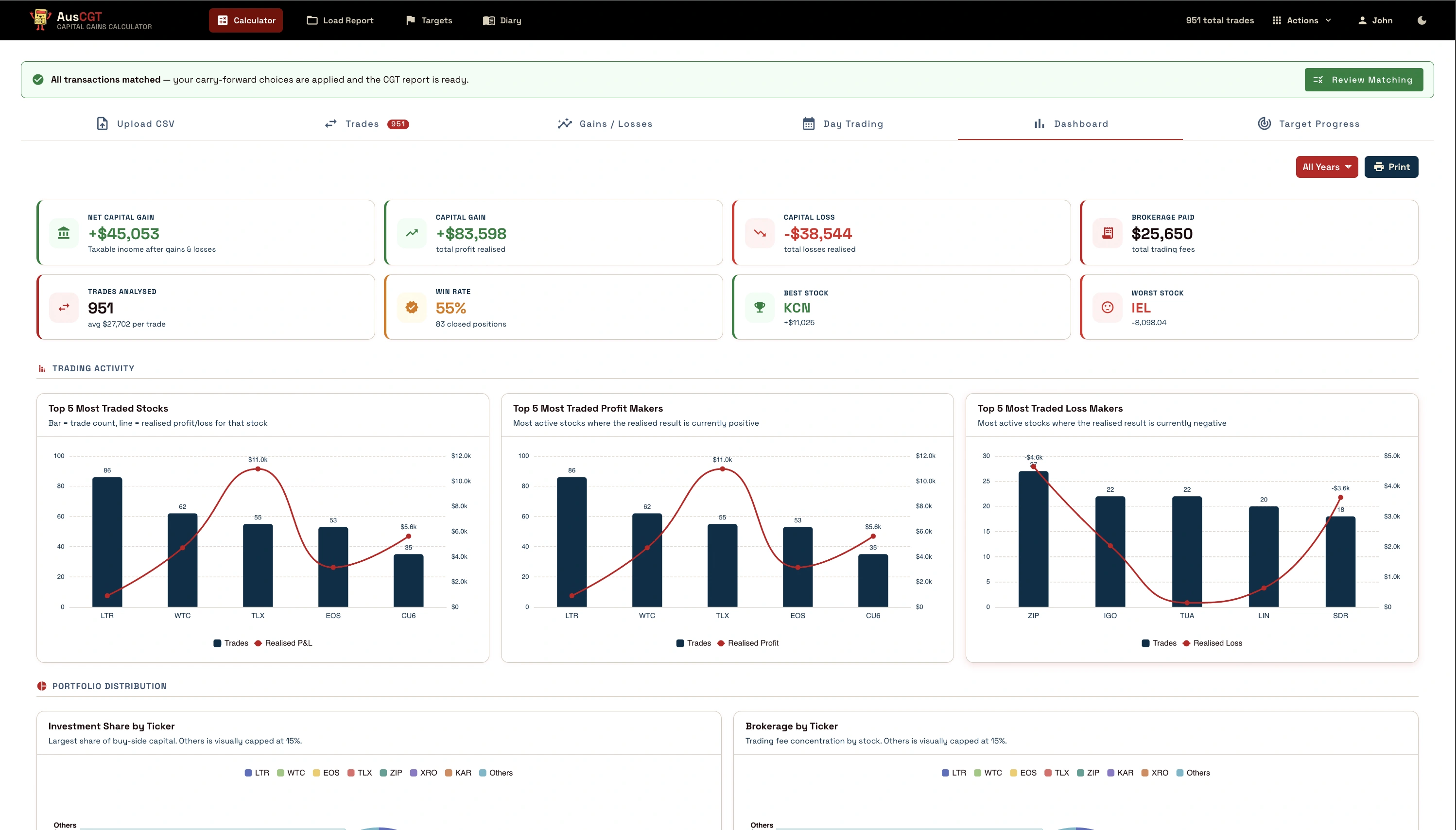
Task: Open the All Years filter dropdown
Action: point(1327,167)
